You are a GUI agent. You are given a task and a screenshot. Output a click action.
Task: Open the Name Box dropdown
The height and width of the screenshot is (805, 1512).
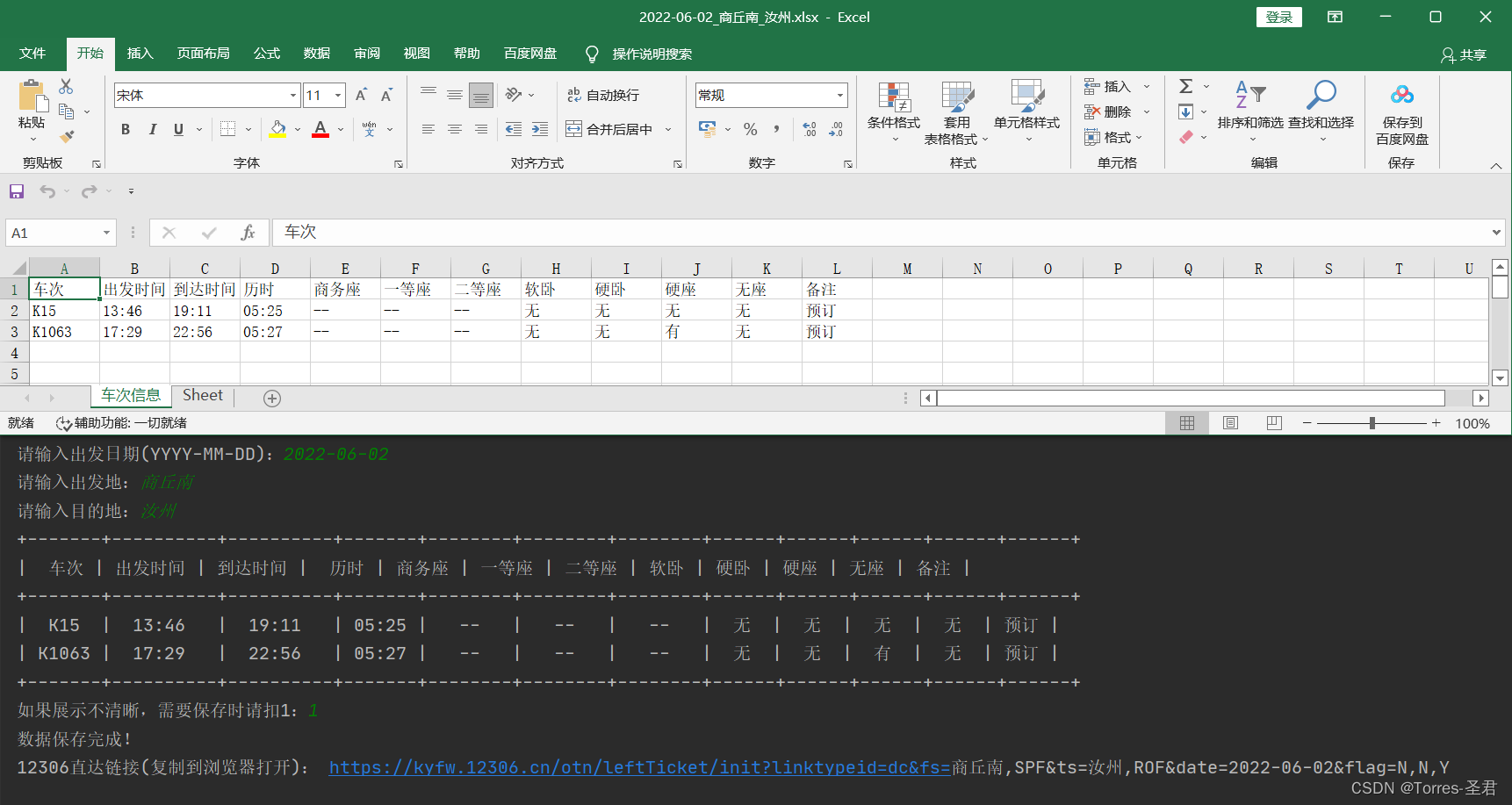(x=106, y=233)
